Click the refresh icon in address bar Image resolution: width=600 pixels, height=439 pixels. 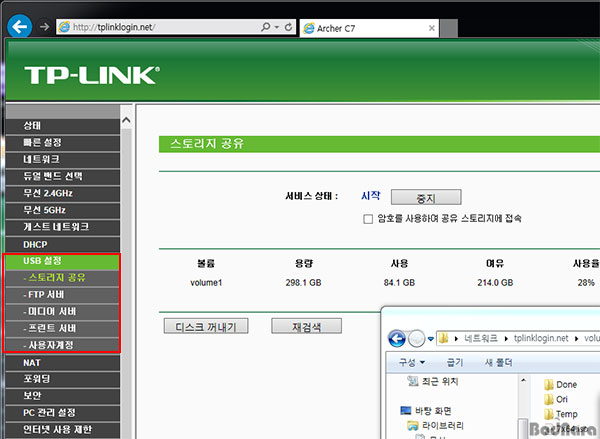click(289, 27)
